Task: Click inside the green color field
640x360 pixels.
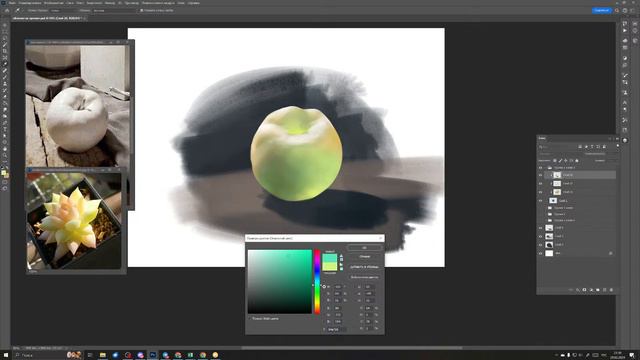Action: click(x=280, y=282)
